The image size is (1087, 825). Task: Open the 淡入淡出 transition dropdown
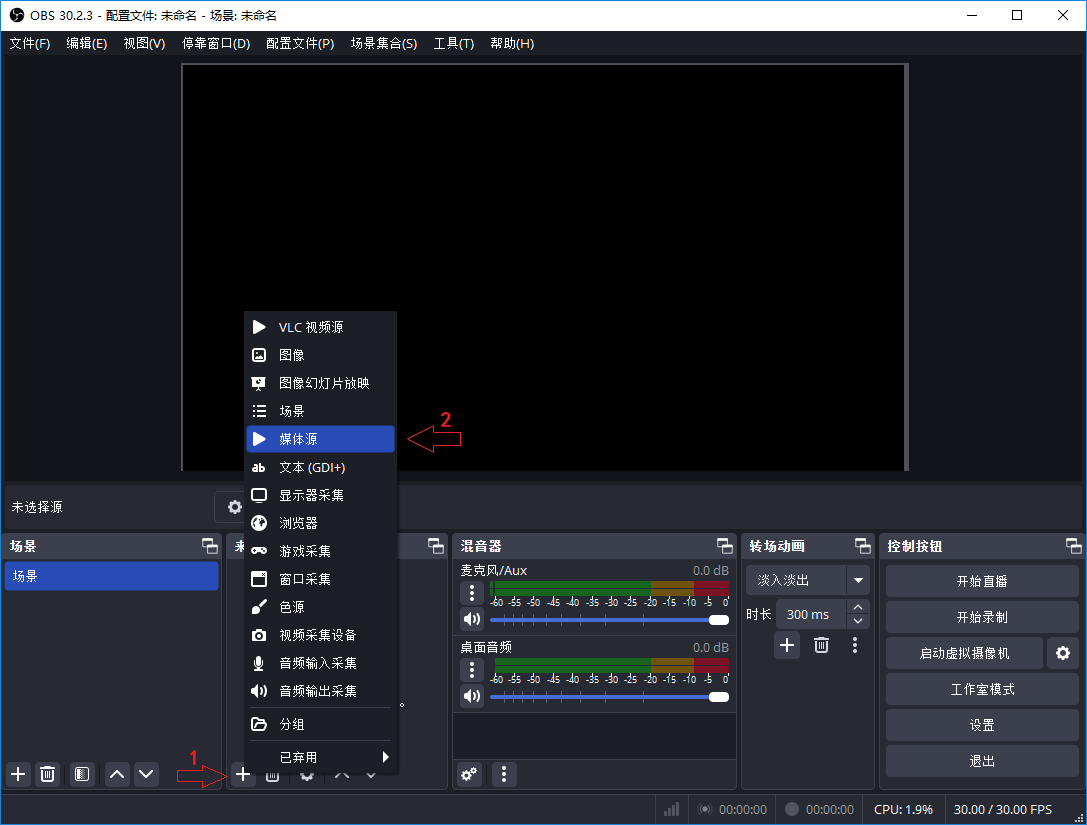857,580
